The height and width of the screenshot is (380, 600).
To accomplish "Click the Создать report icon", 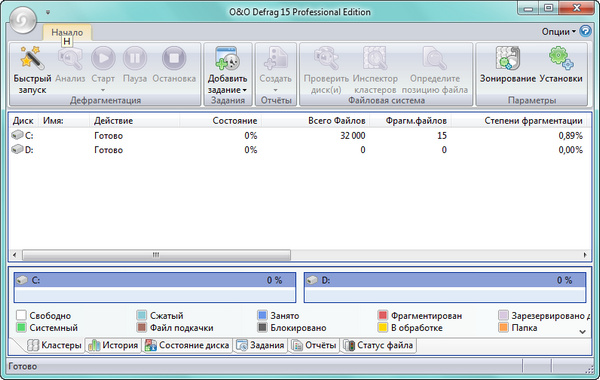I will tap(276, 58).
